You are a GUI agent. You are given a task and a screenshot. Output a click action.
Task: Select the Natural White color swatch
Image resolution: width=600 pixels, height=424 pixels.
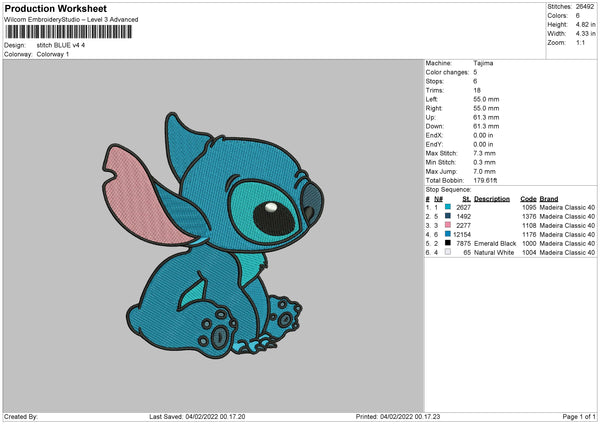coord(448,252)
